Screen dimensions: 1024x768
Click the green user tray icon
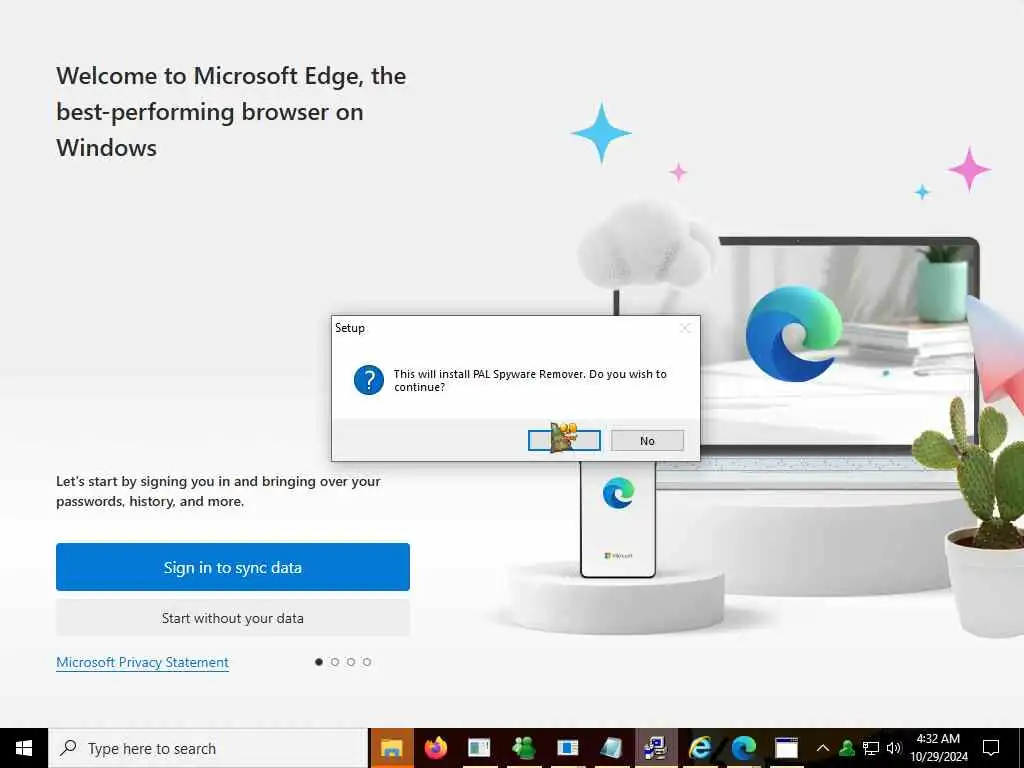tap(847, 748)
